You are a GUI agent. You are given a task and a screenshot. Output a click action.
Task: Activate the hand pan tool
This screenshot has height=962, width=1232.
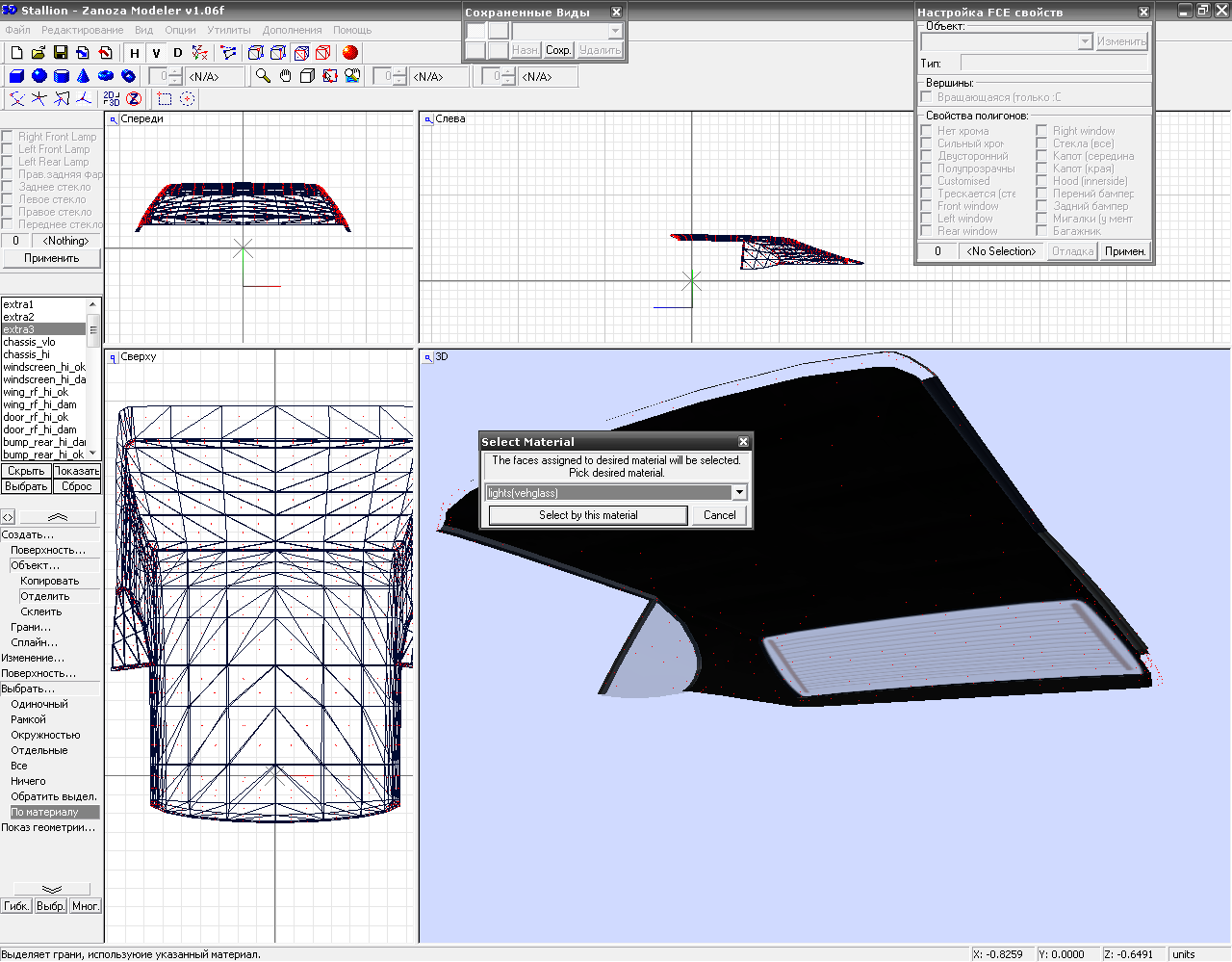(x=285, y=76)
